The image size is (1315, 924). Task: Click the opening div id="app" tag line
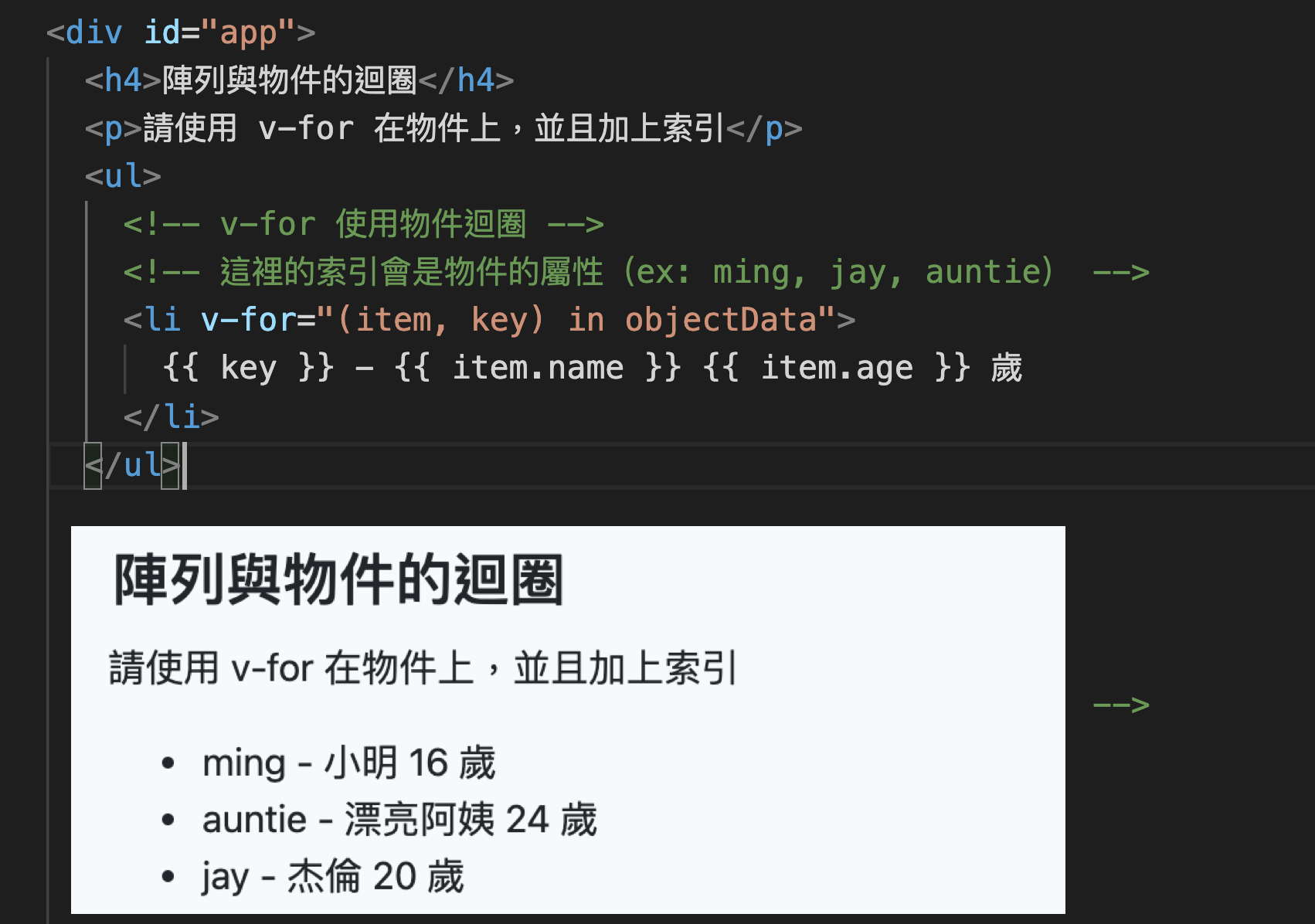pos(181,32)
